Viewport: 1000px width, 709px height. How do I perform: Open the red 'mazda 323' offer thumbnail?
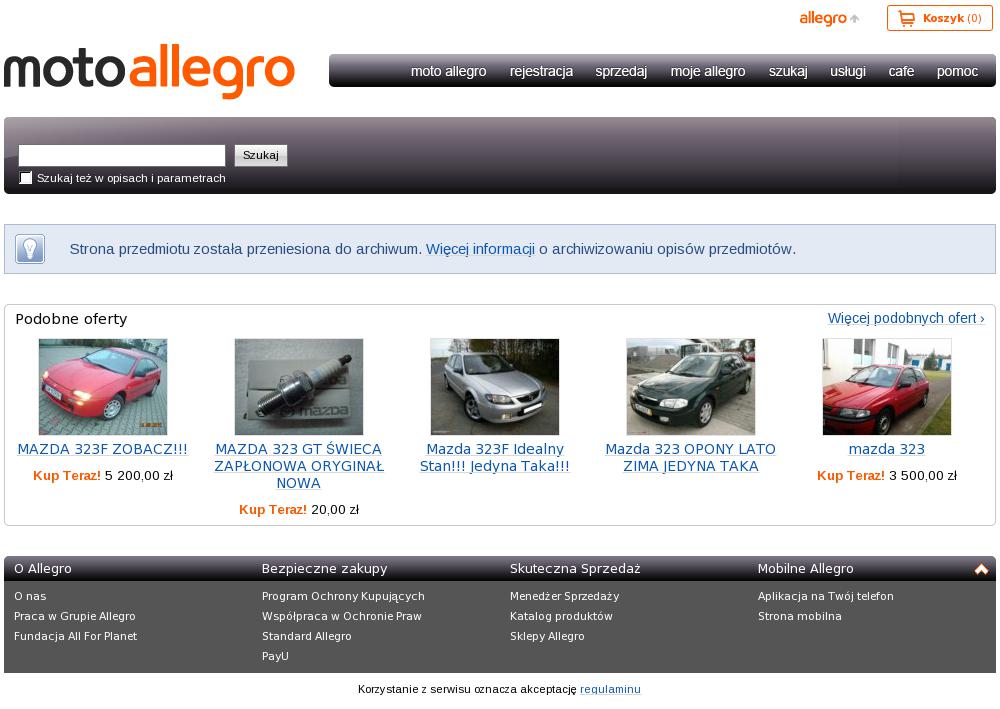(x=886, y=387)
